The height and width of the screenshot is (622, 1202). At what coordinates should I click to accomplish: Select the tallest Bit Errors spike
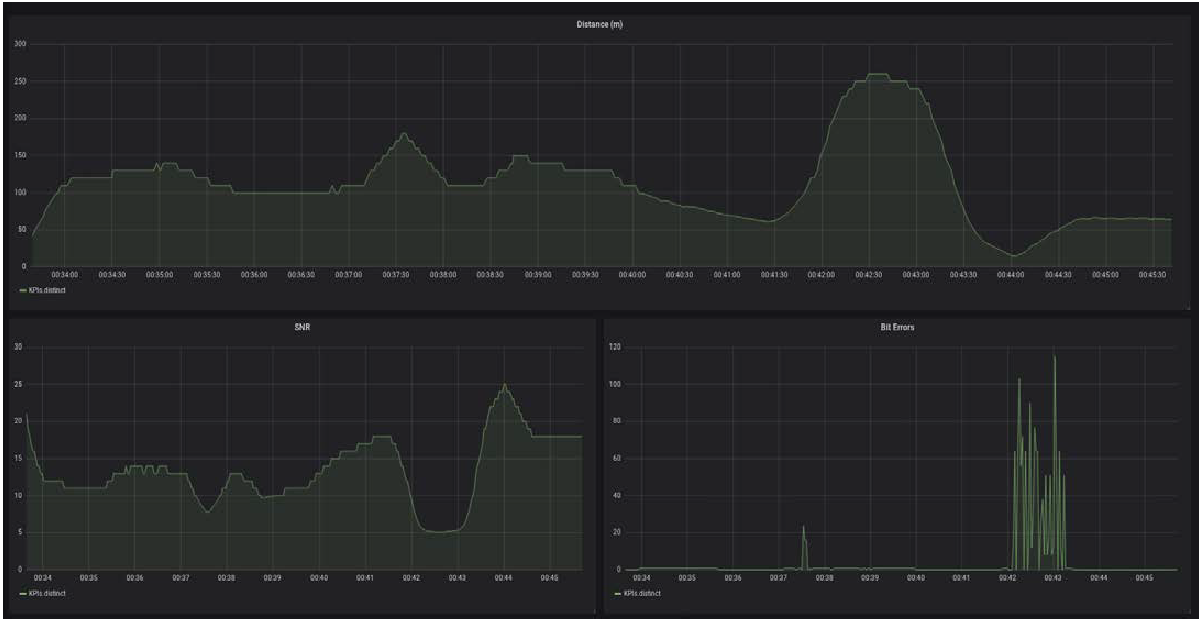click(1054, 357)
